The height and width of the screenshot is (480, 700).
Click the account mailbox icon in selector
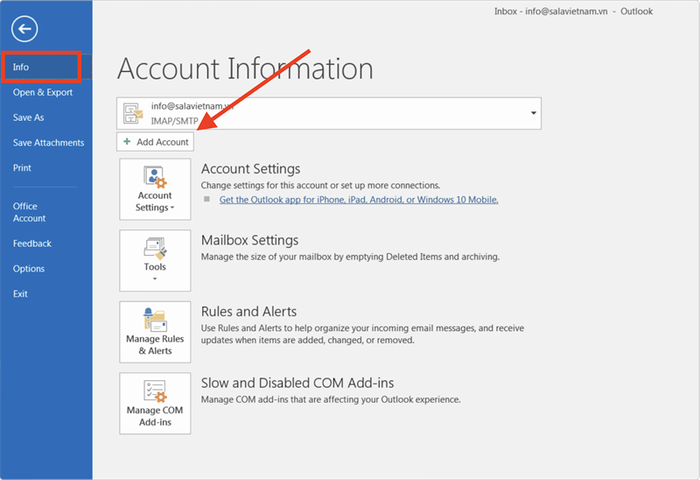click(133, 113)
